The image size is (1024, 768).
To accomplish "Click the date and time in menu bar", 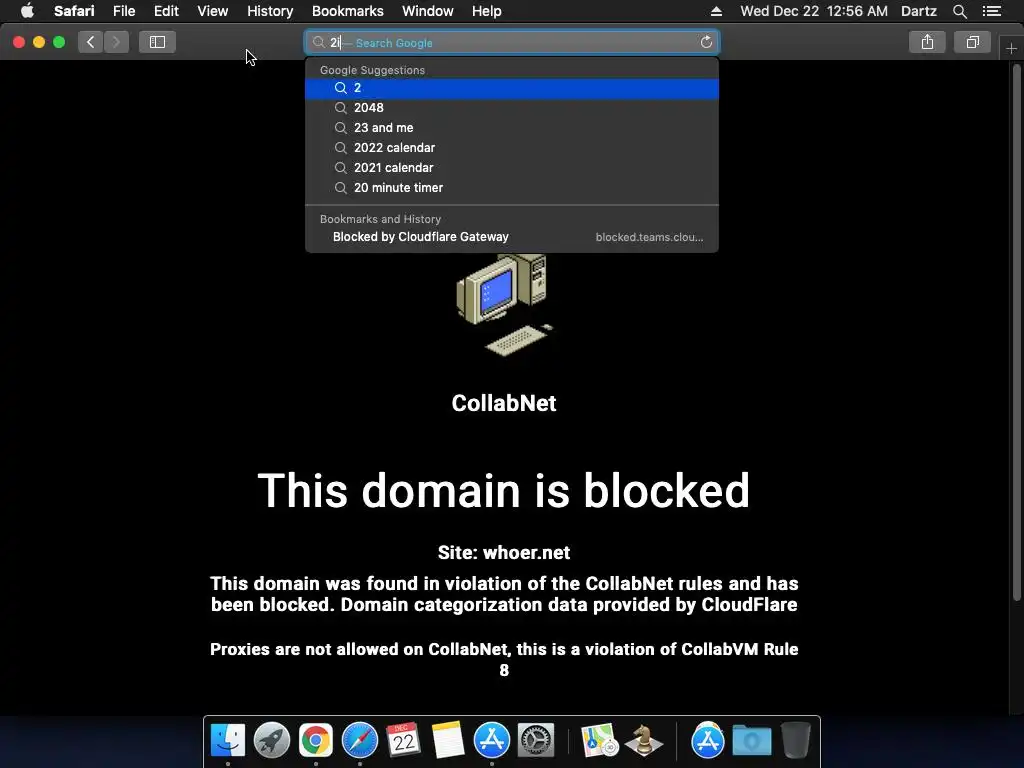I will click(x=814, y=11).
